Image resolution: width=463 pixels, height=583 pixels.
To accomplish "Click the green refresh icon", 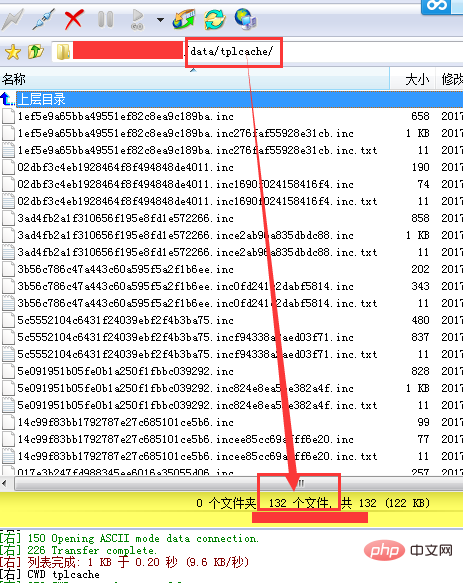I will pos(215,19).
